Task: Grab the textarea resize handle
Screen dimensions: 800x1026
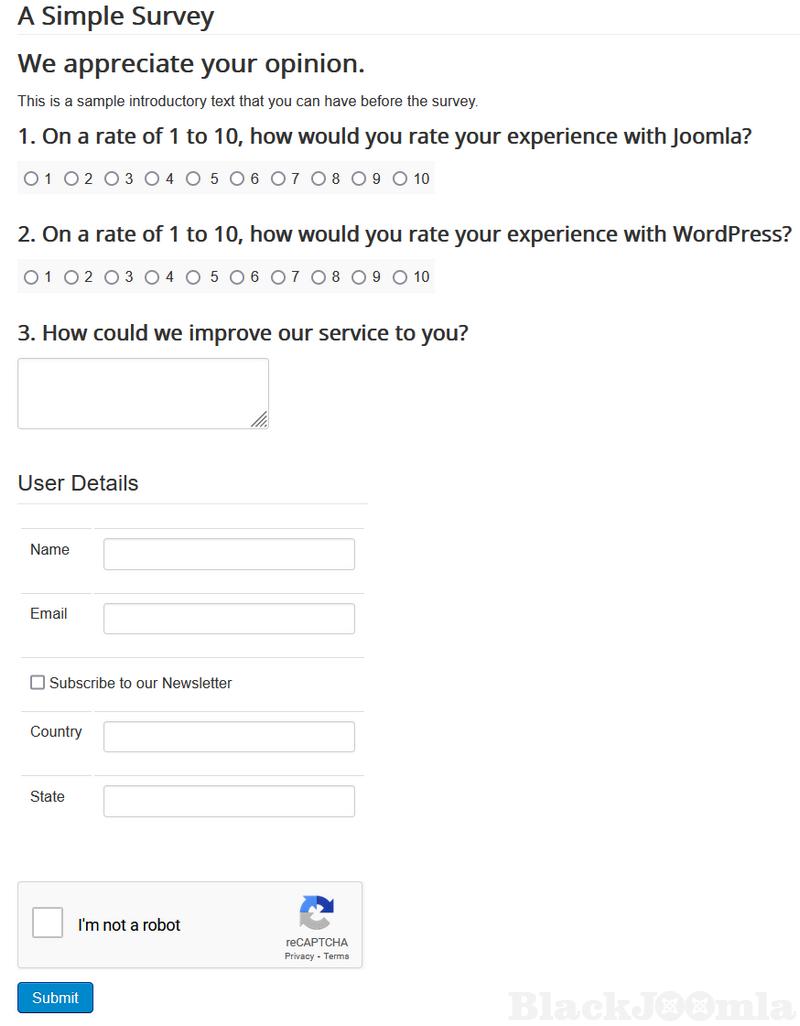Action: [260, 421]
